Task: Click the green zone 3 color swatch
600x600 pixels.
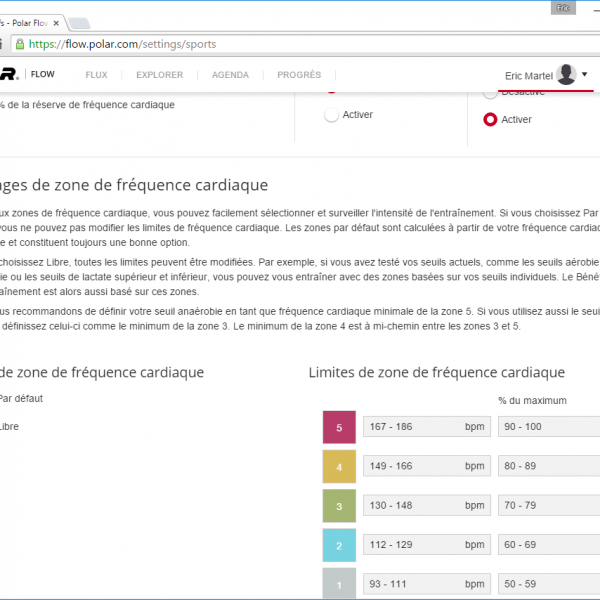Action: pyautogui.click(x=339, y=506)
